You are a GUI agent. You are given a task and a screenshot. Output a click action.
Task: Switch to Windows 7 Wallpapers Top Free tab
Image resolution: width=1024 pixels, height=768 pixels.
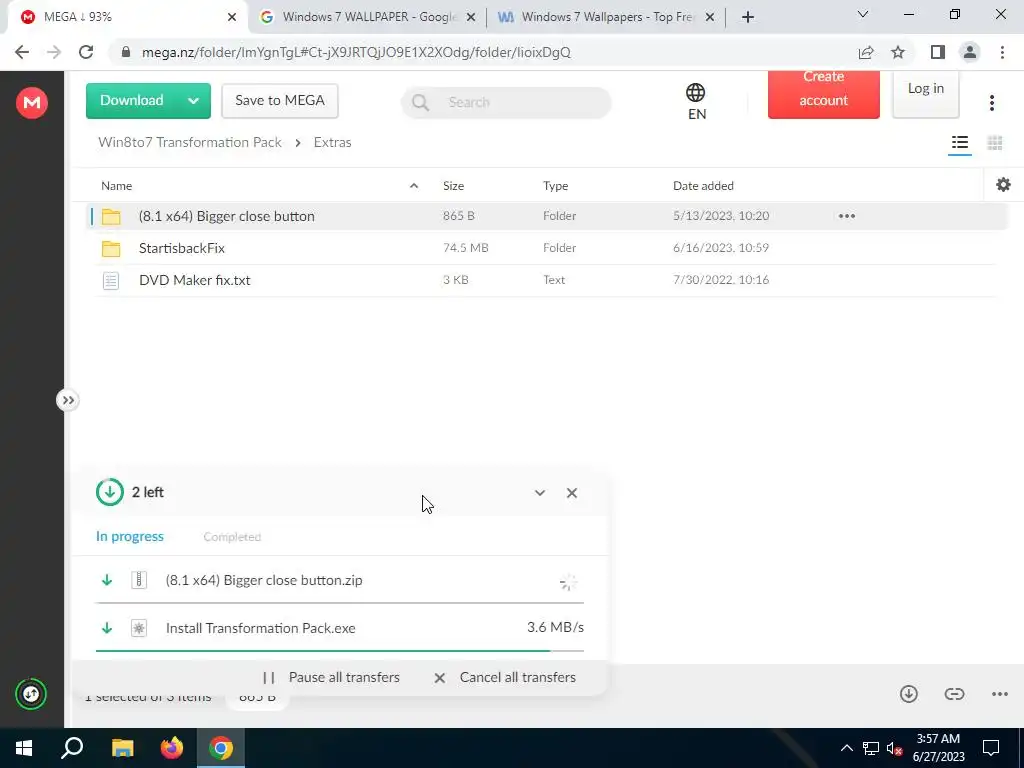tap(607, 17)
